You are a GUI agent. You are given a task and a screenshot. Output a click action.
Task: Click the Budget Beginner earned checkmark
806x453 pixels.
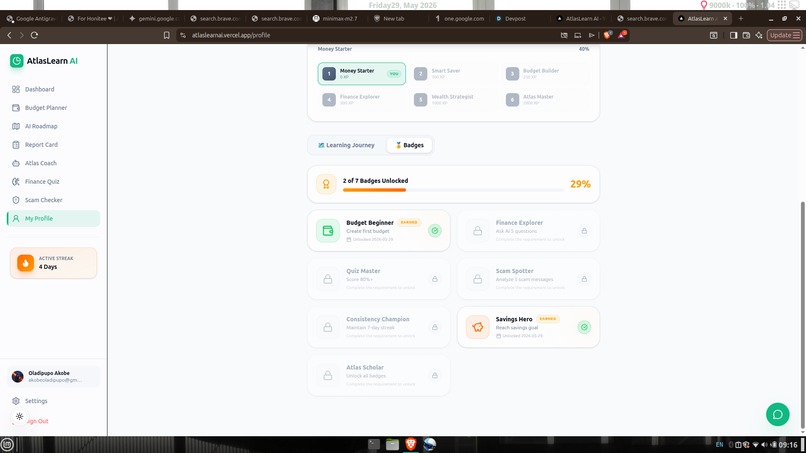point(435,231)
